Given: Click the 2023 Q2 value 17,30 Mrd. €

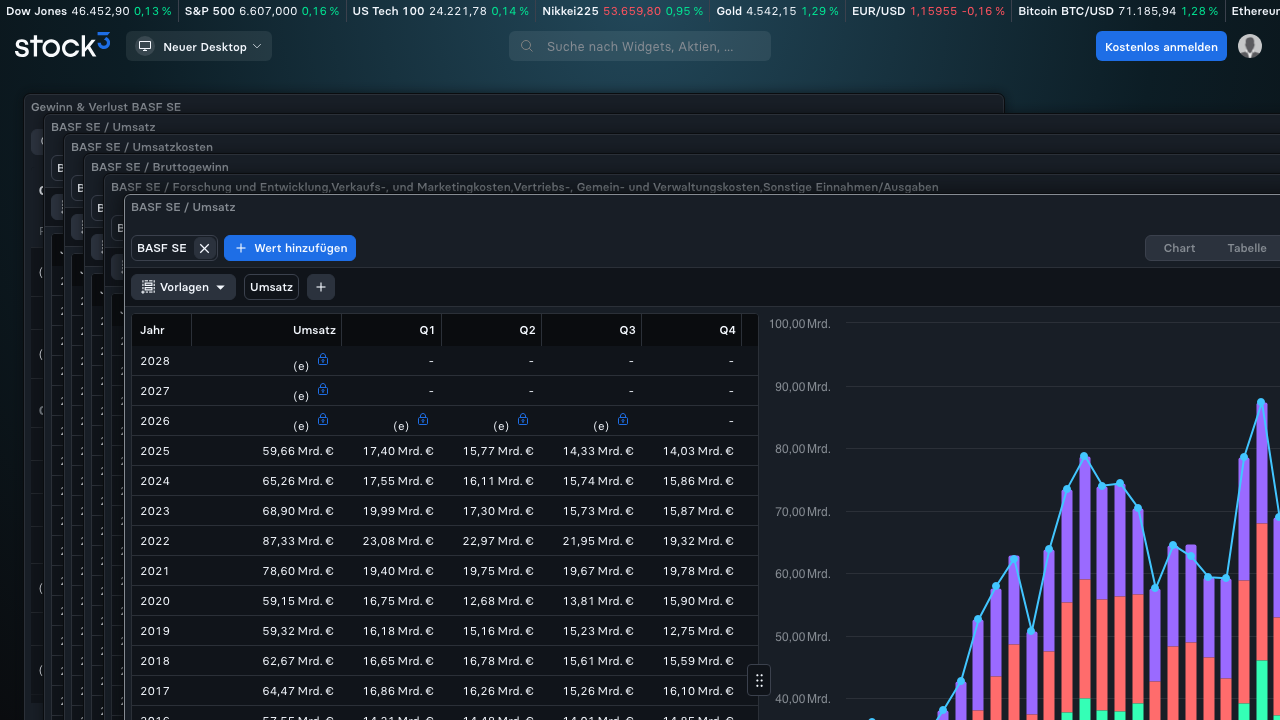Looking at the screenshot, I should tap(498, 511).
